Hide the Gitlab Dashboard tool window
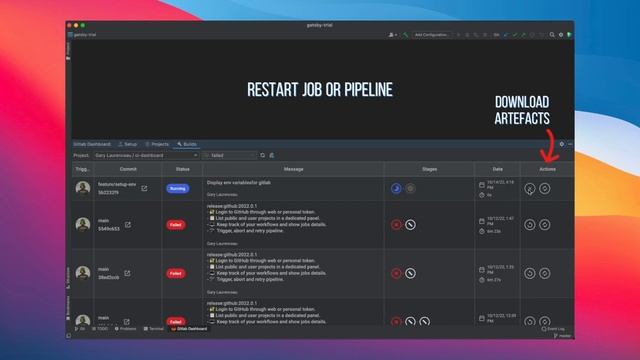 coord(570,144)
